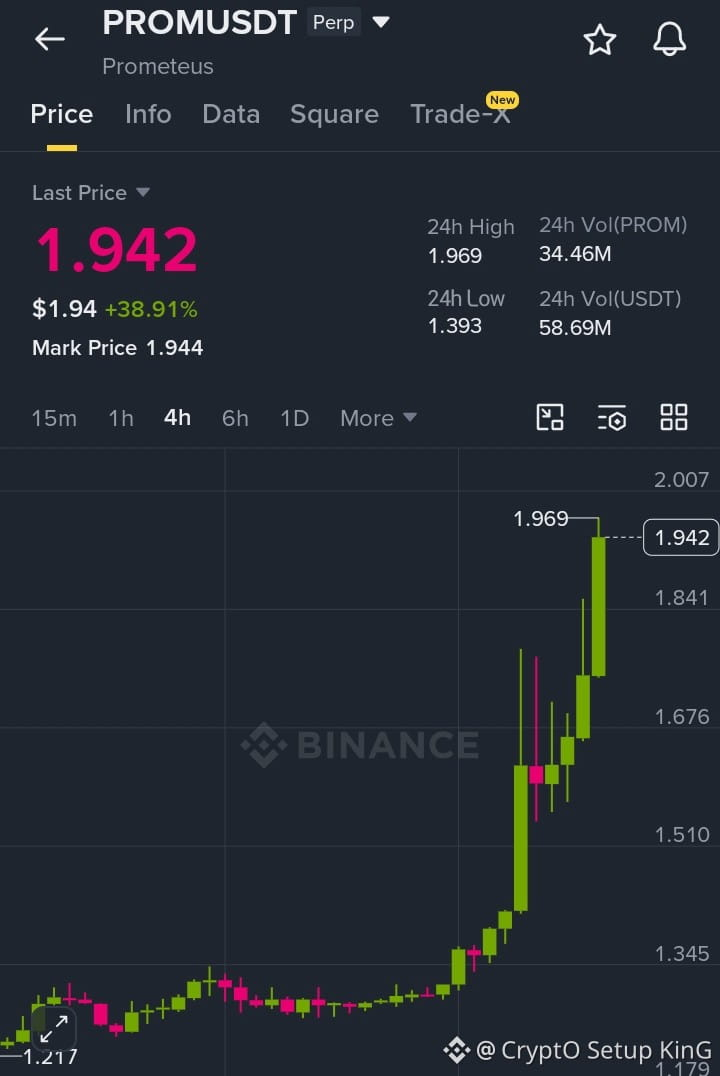The width and height of the screenshot is (720, 1076).
Task: Click the 1.942 current price label on axis
Action: [x=681, y=537]
